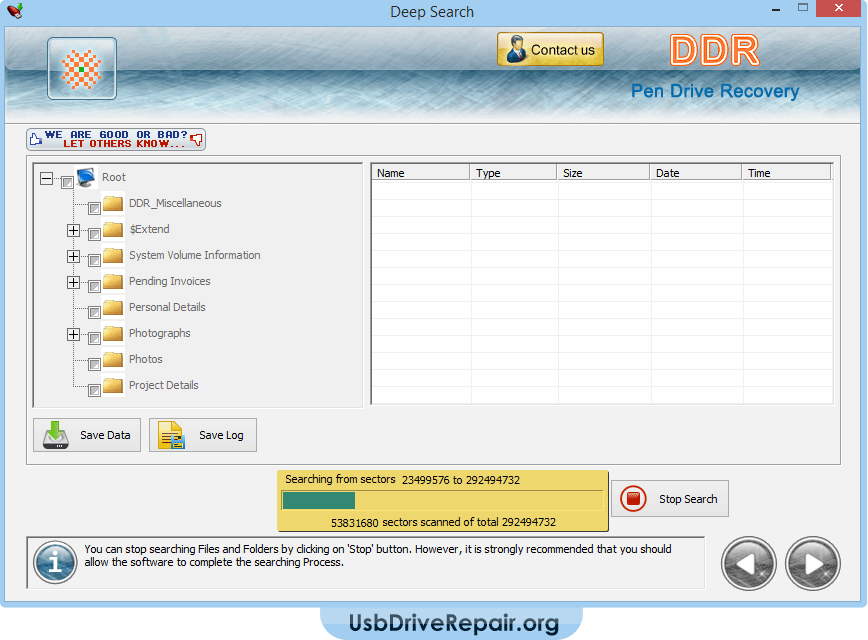Click the sector scanning progress bar
The image size is (868, 640).
pyautogui.click(x=442, y=500)
